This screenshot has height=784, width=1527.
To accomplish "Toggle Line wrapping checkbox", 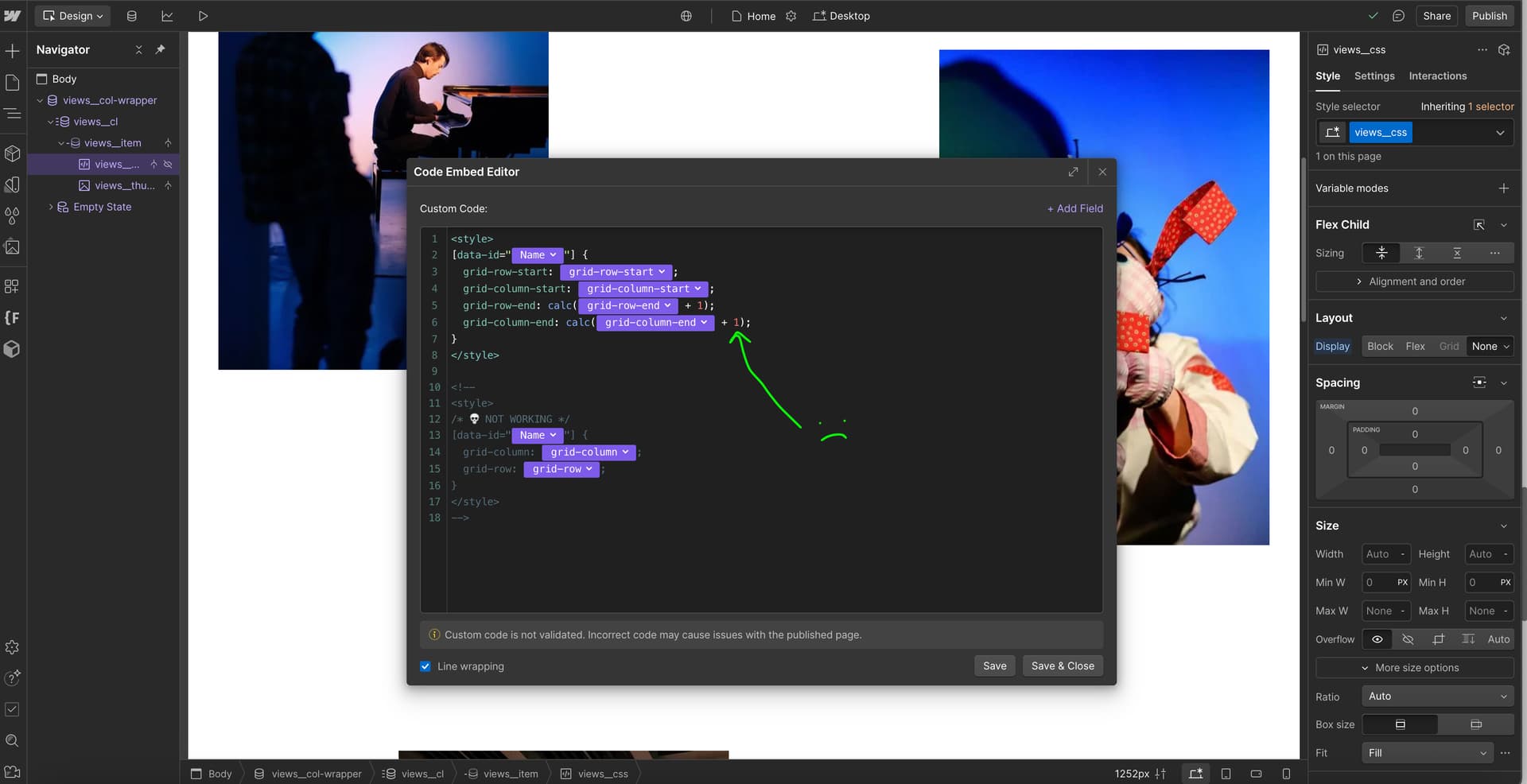I will tap(425, 666).
